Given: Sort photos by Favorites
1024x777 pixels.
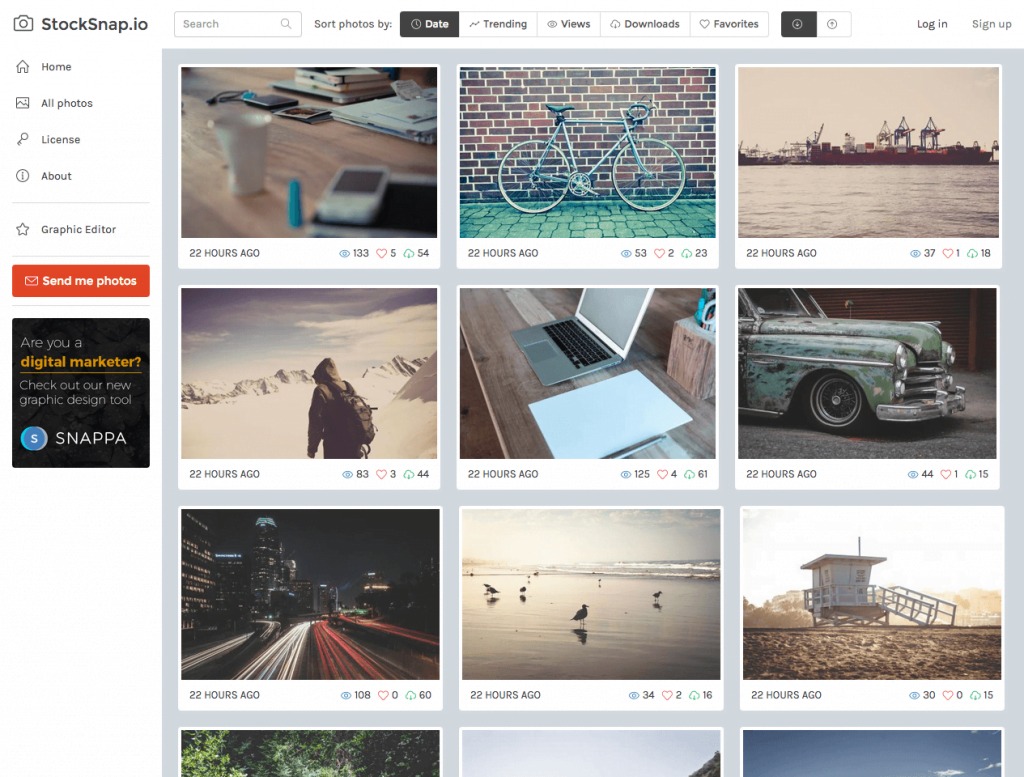Looking at the screenshot, I should [729, 24].
